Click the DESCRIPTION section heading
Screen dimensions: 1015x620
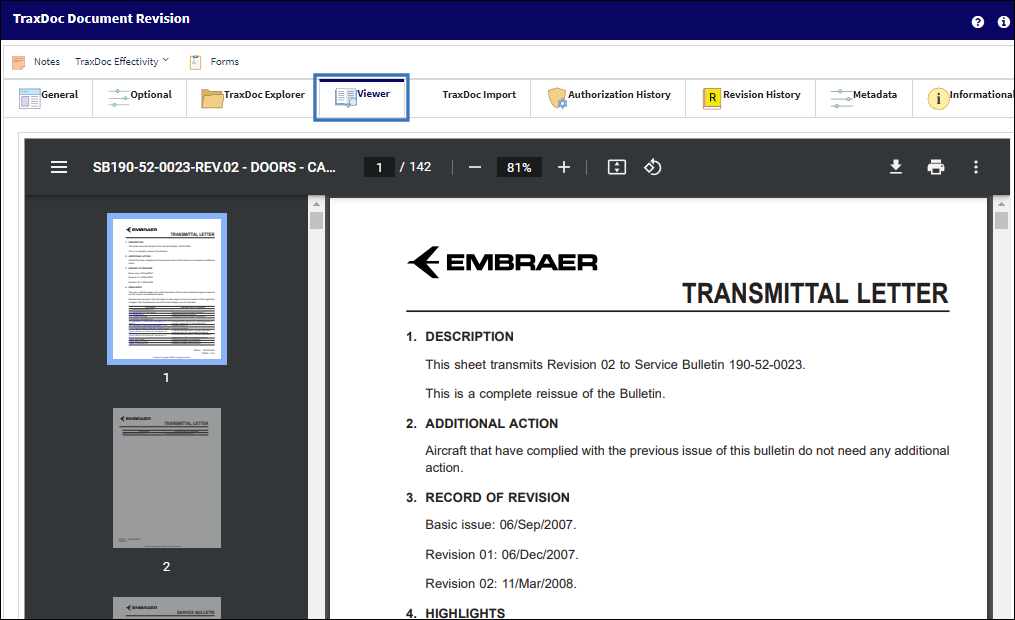pyautogui.click(x=469, y=337)
